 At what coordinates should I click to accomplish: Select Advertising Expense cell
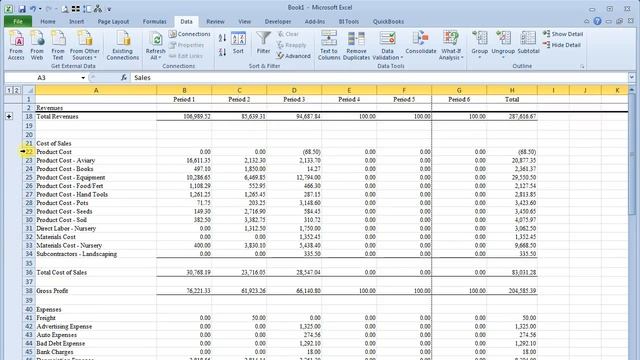96,327
